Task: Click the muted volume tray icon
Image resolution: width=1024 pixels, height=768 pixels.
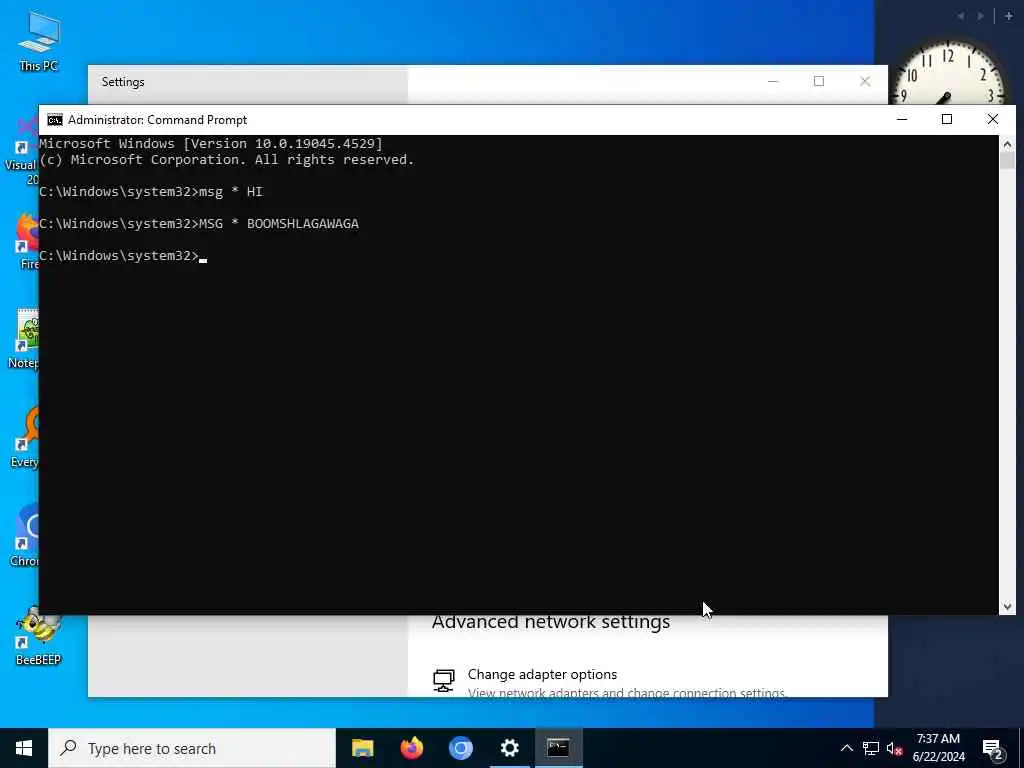Action: click(x=894, y=748)
